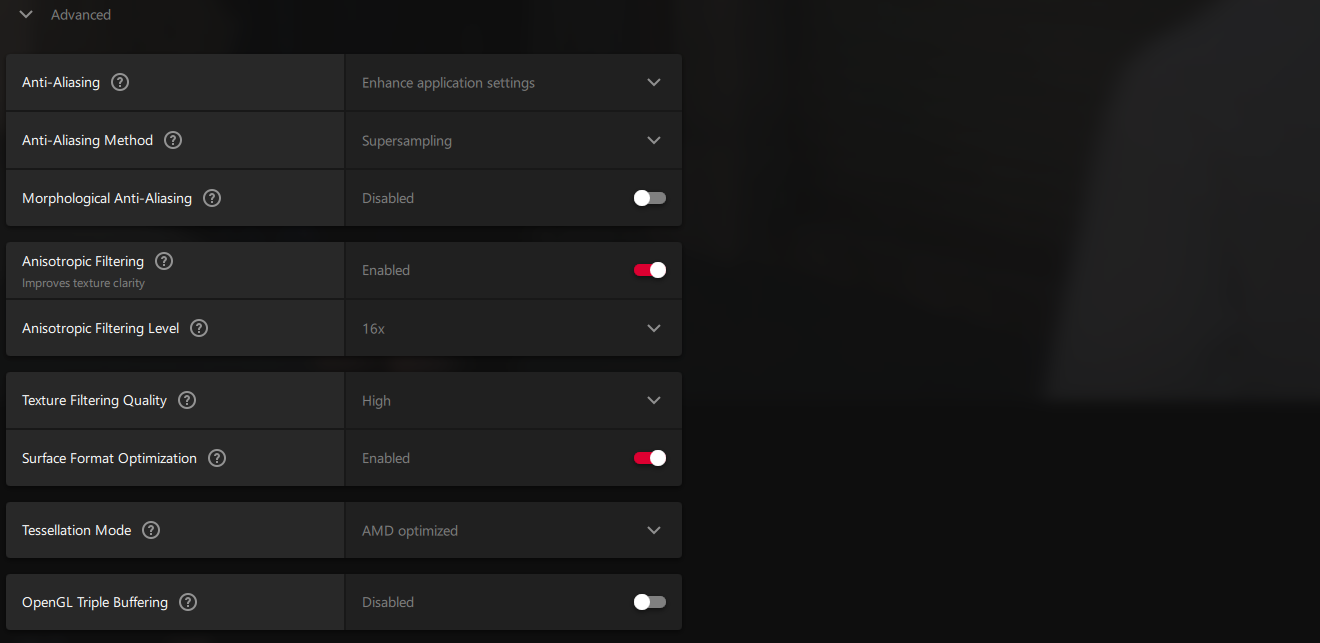Open Morphological Anti-Aliasing help tooltip icon

coord(212,198)
